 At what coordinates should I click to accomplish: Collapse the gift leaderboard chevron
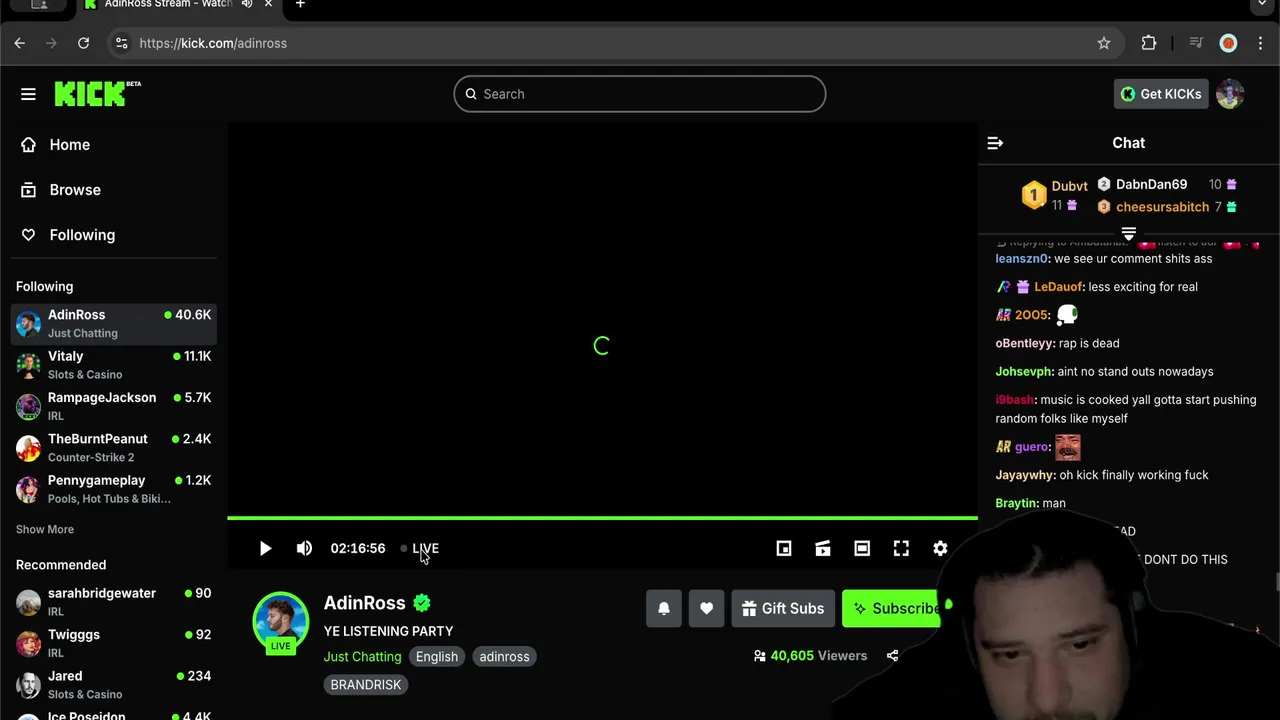tap(1129, 233)
